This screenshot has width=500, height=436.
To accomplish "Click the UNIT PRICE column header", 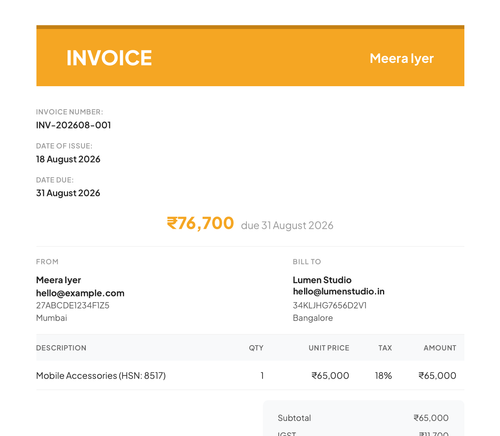I will tap(329, 348).
